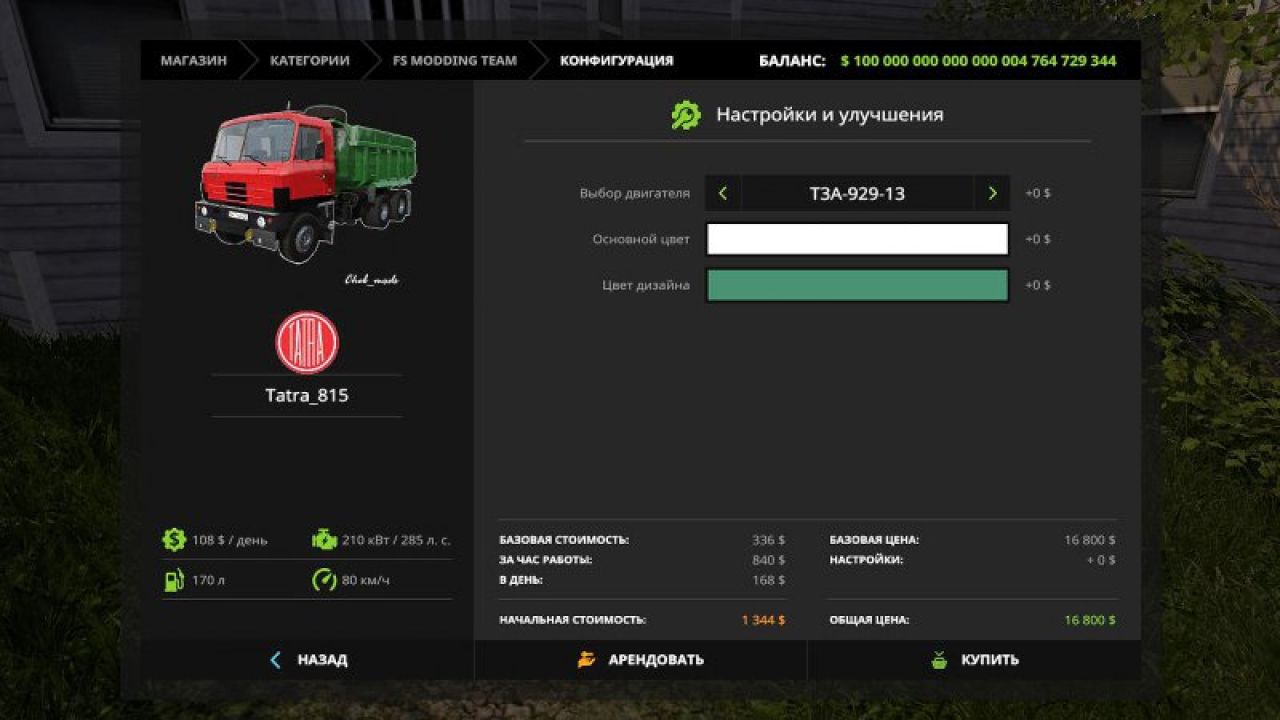Switch to previous engine with left arrow
1280x720 pixels.
(723, 193)
